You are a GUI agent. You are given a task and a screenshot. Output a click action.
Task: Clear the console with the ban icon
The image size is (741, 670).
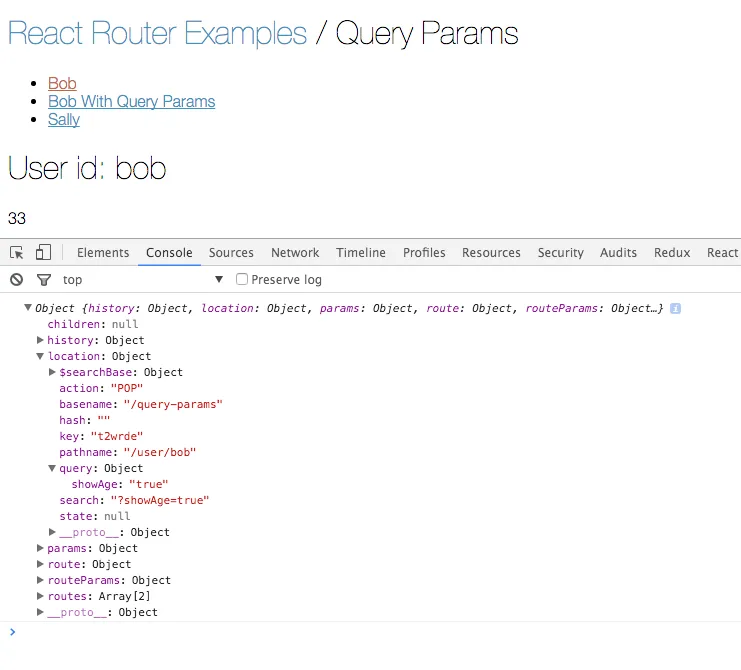coord(17,280)
